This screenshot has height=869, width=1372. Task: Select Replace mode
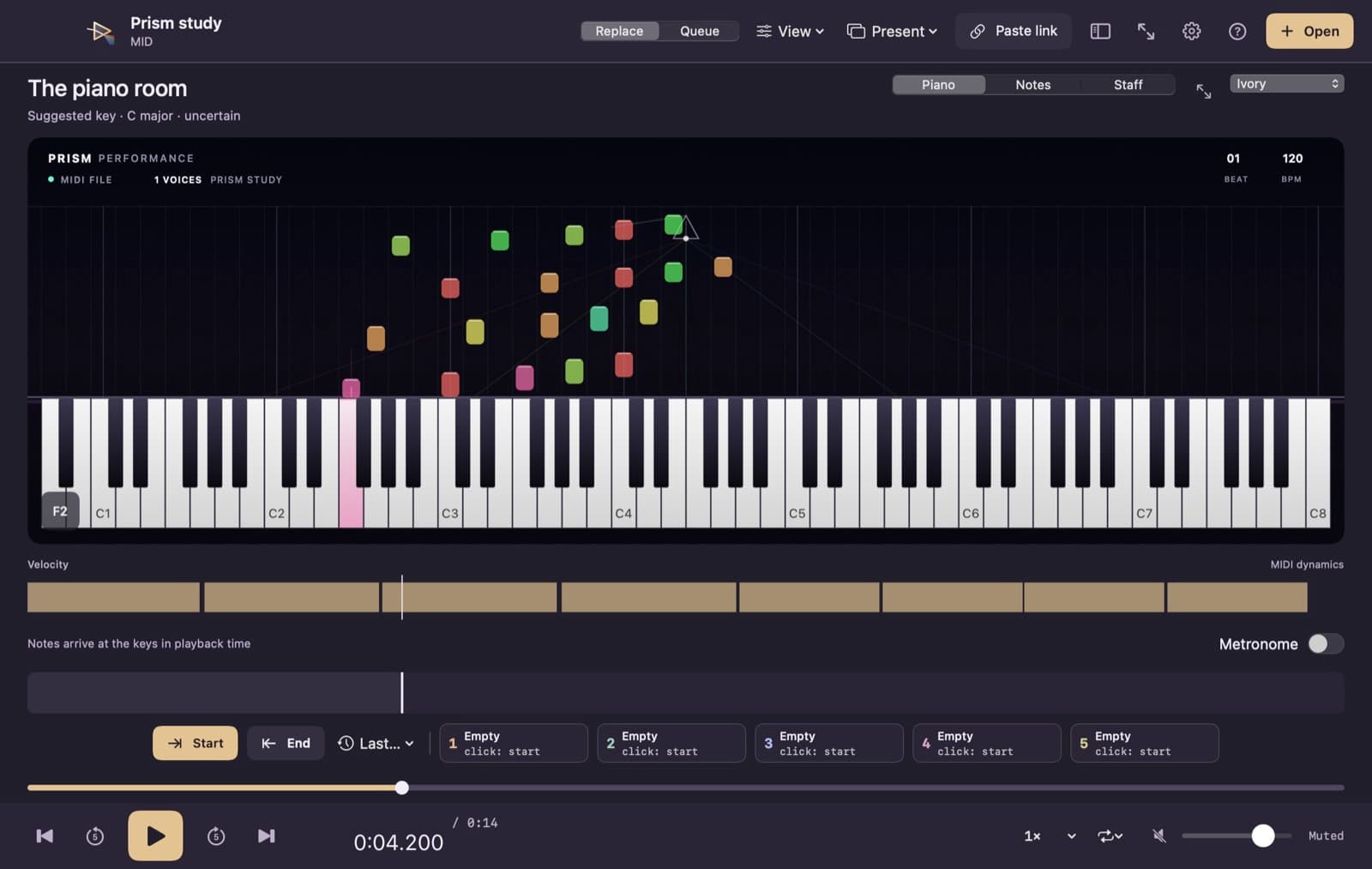pos(619,31)
